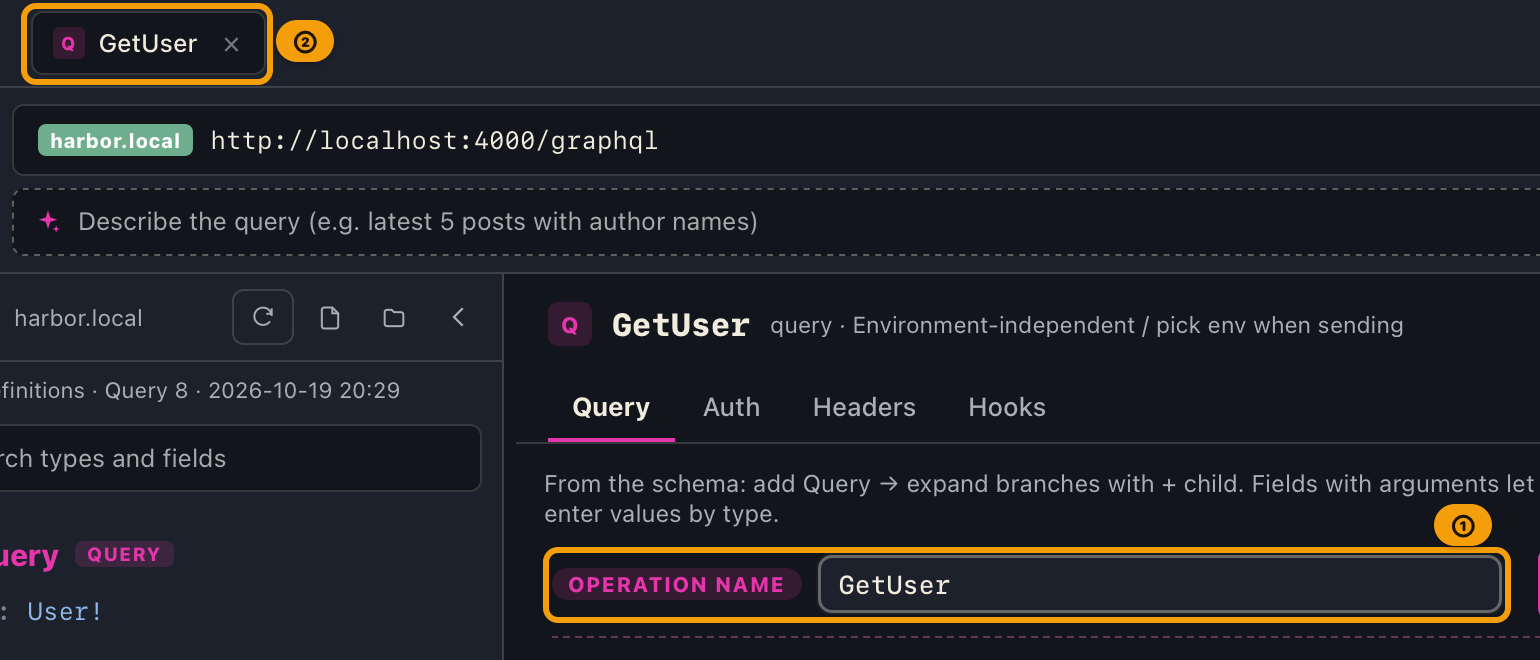
Task: Click the Q query icon in GetUser tab
Action: point(68,44)
